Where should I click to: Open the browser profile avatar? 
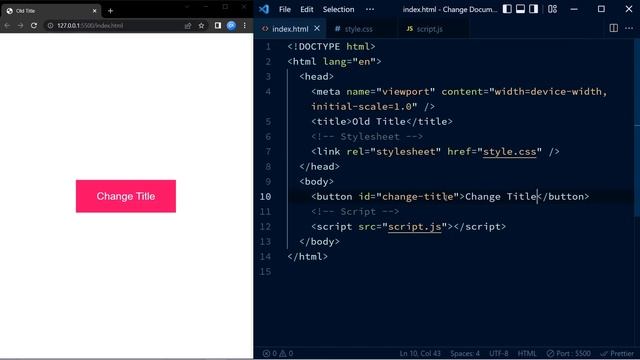[231, 25]
